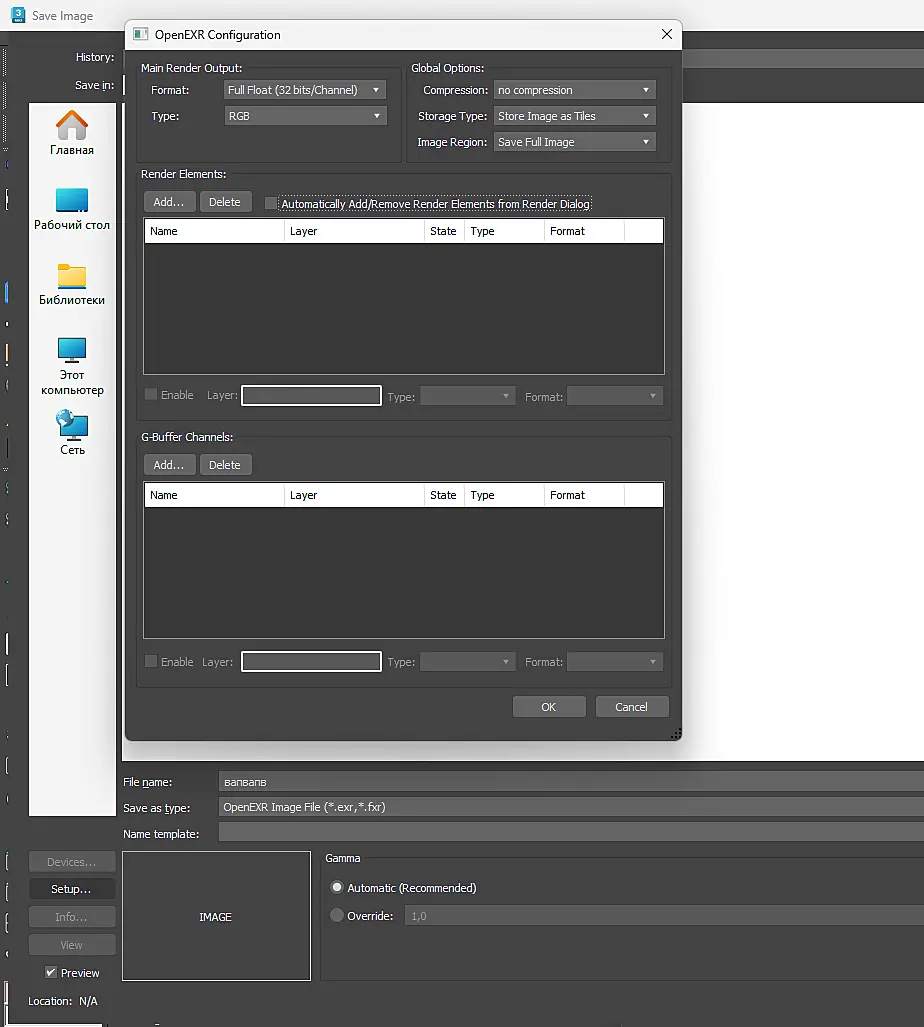Choose Automatic (Recommended) gamma option

[337, 887]
